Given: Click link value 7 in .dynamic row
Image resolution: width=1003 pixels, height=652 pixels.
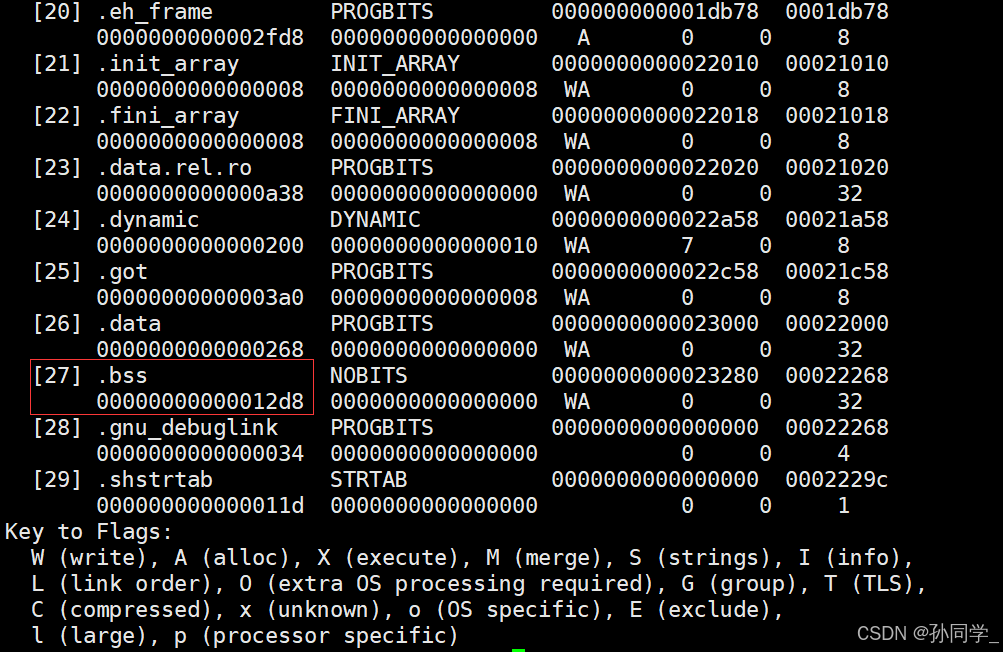Looking at the screenshot, I should click(x=688, y=246).
